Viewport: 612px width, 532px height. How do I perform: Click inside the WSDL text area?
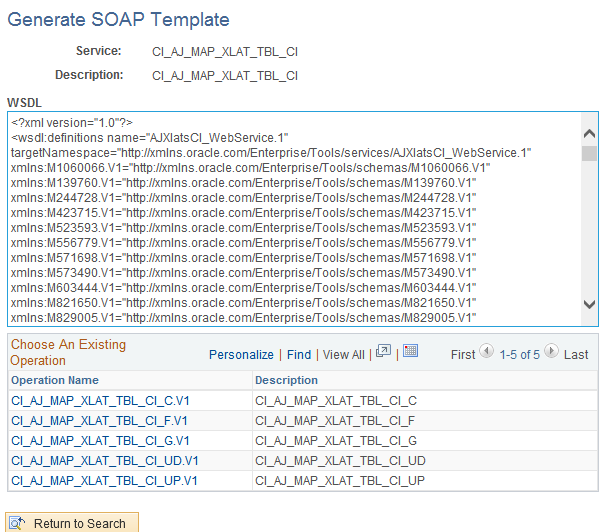290,218
